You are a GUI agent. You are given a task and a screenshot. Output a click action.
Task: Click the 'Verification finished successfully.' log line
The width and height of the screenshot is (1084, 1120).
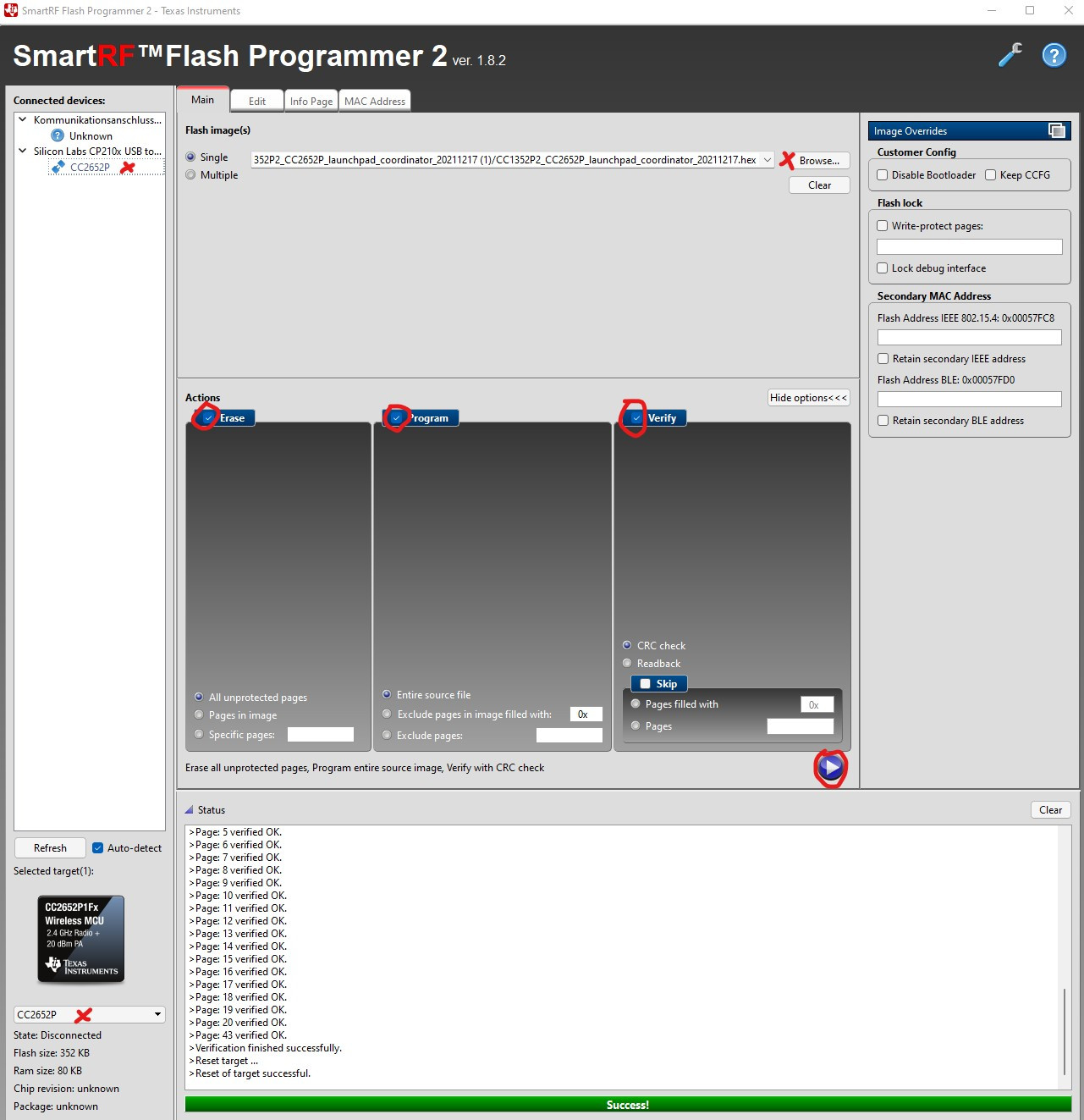[x=266, y=1048]
